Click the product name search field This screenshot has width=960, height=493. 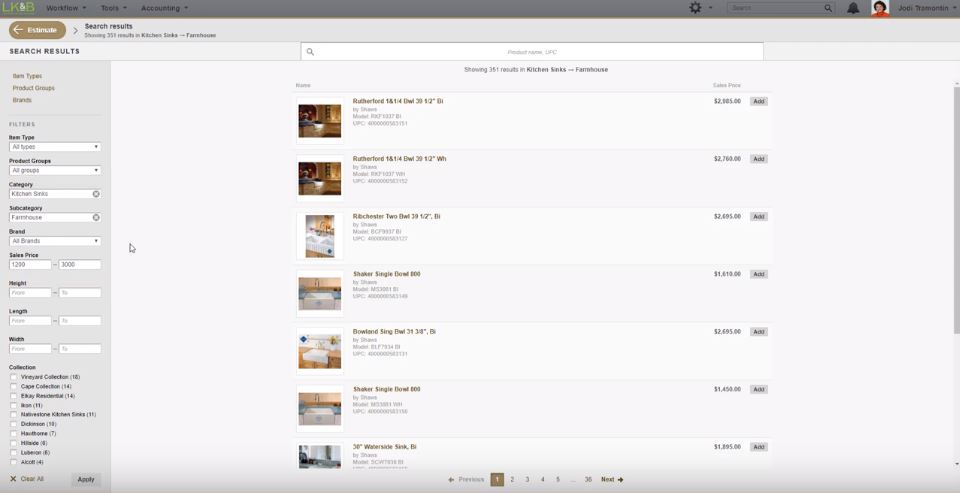(x=532, y=51)
